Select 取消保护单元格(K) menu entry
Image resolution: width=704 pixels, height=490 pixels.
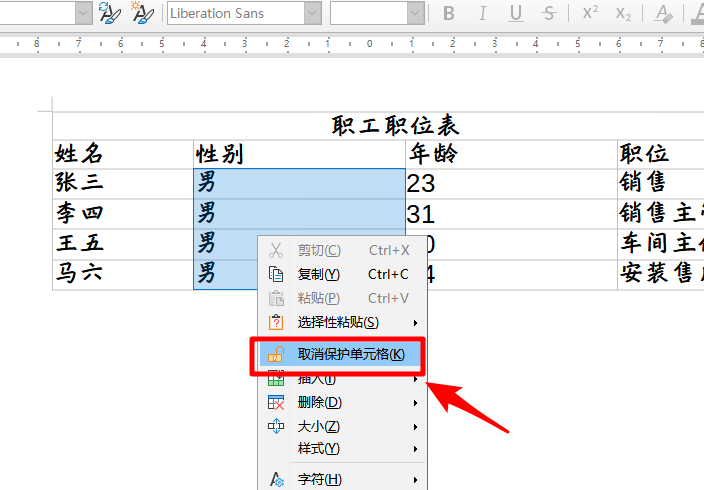pyautogui.click(x=340, y=354)
